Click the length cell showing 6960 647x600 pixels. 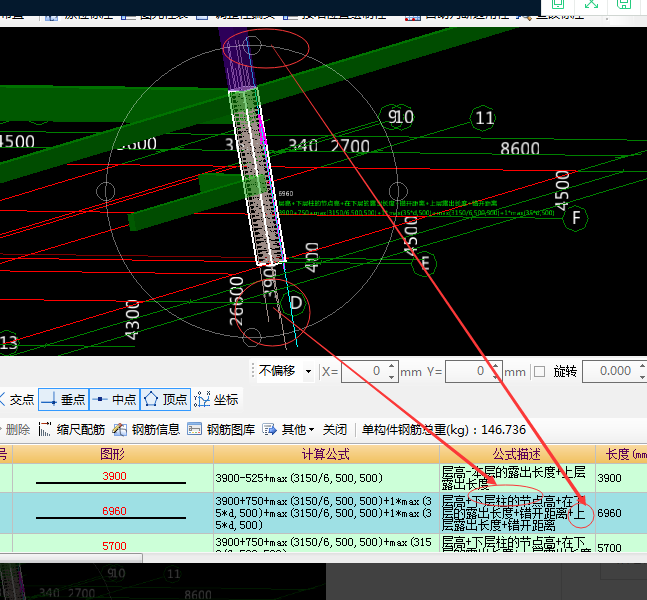[x=621, y=513]
